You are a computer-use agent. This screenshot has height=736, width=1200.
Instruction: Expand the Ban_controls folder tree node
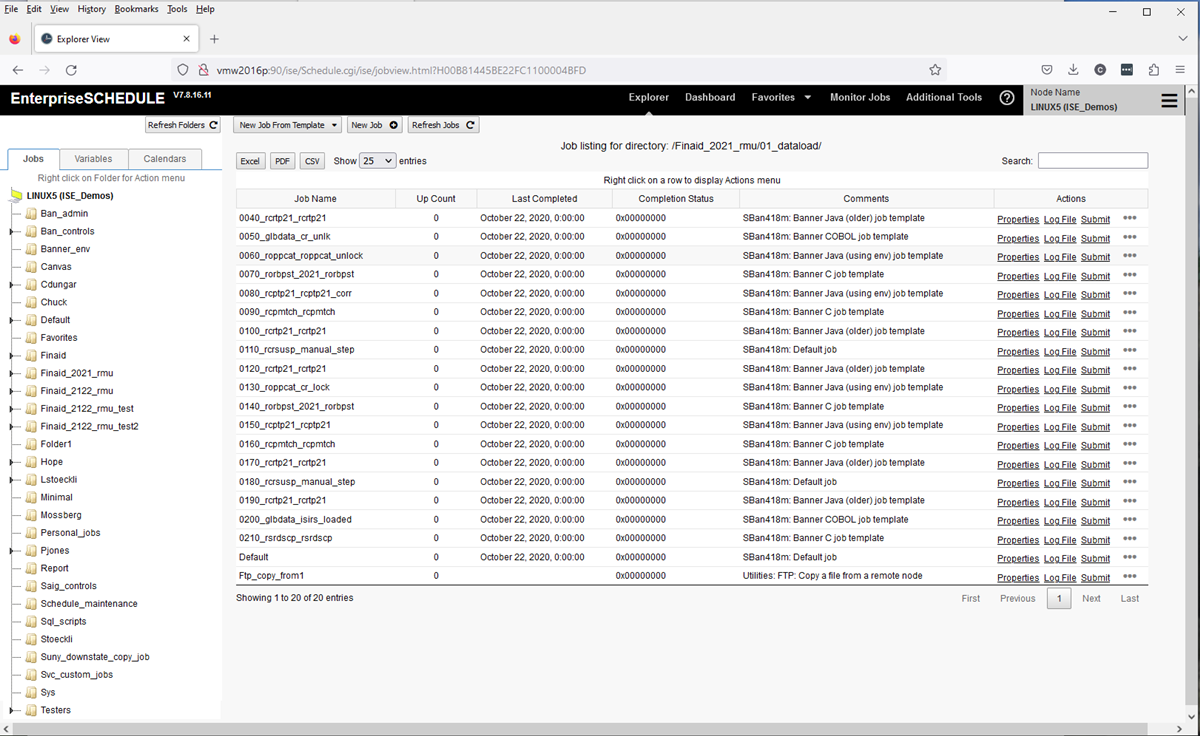[12, 232]
